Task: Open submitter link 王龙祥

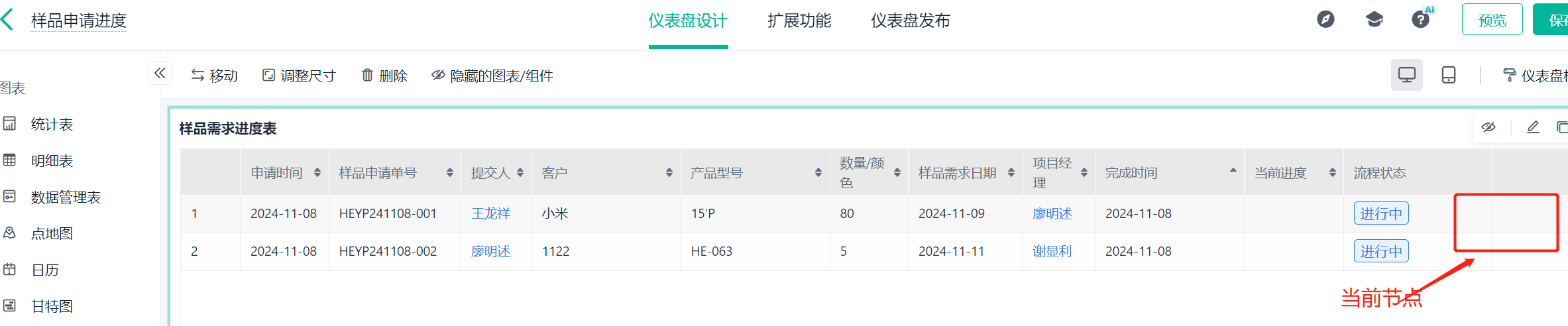Action: (x=490, y=213)
